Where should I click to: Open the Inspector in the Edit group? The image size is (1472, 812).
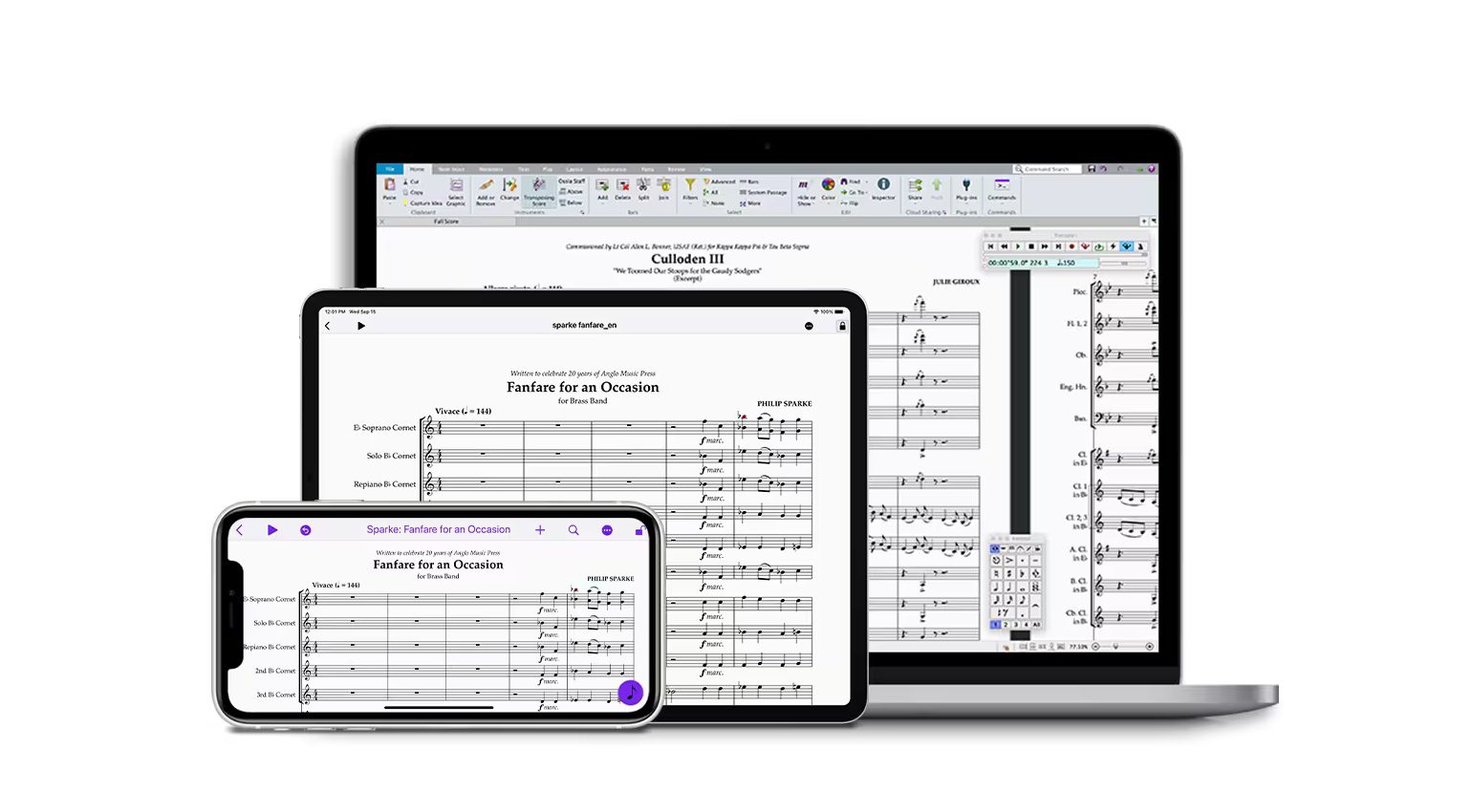[883, 189]
